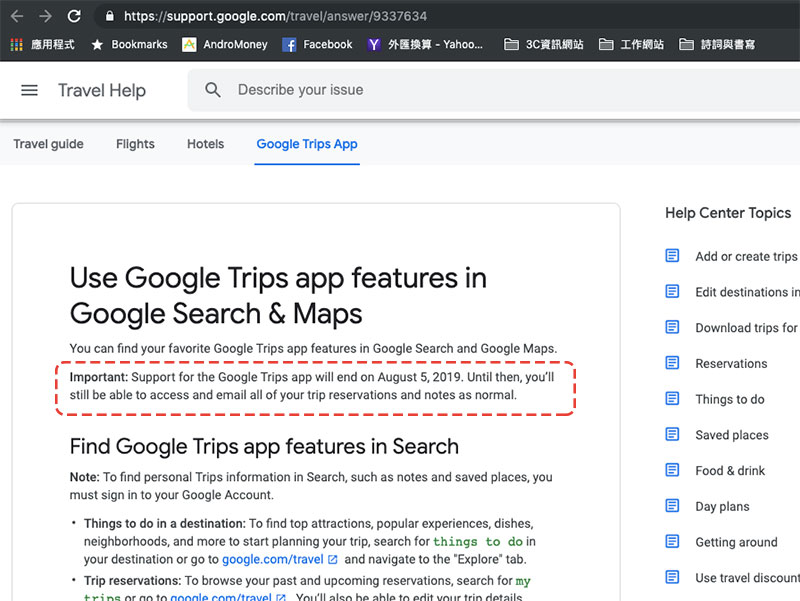The image size is (800, 601).
Task: Click the Day plans document icon
Action: [672, 506]
